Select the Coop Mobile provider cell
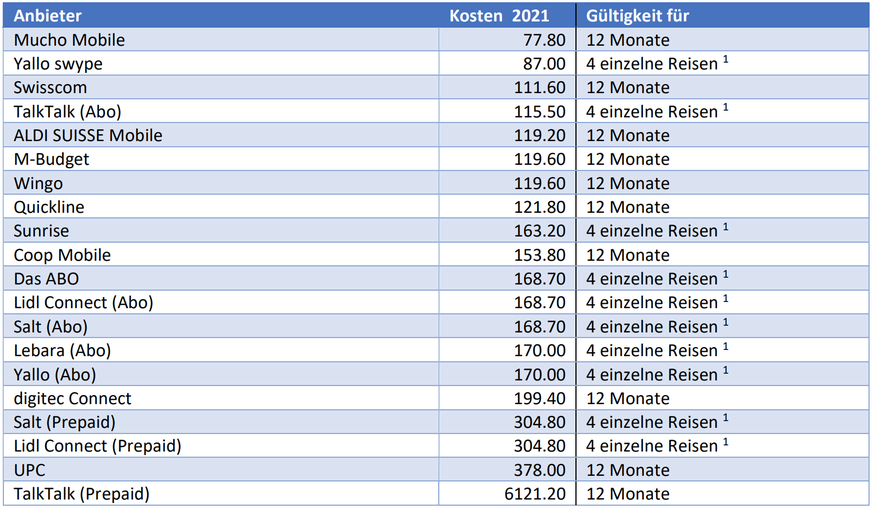873x508 pixels. pyautogui.click(x=62, y=255)
